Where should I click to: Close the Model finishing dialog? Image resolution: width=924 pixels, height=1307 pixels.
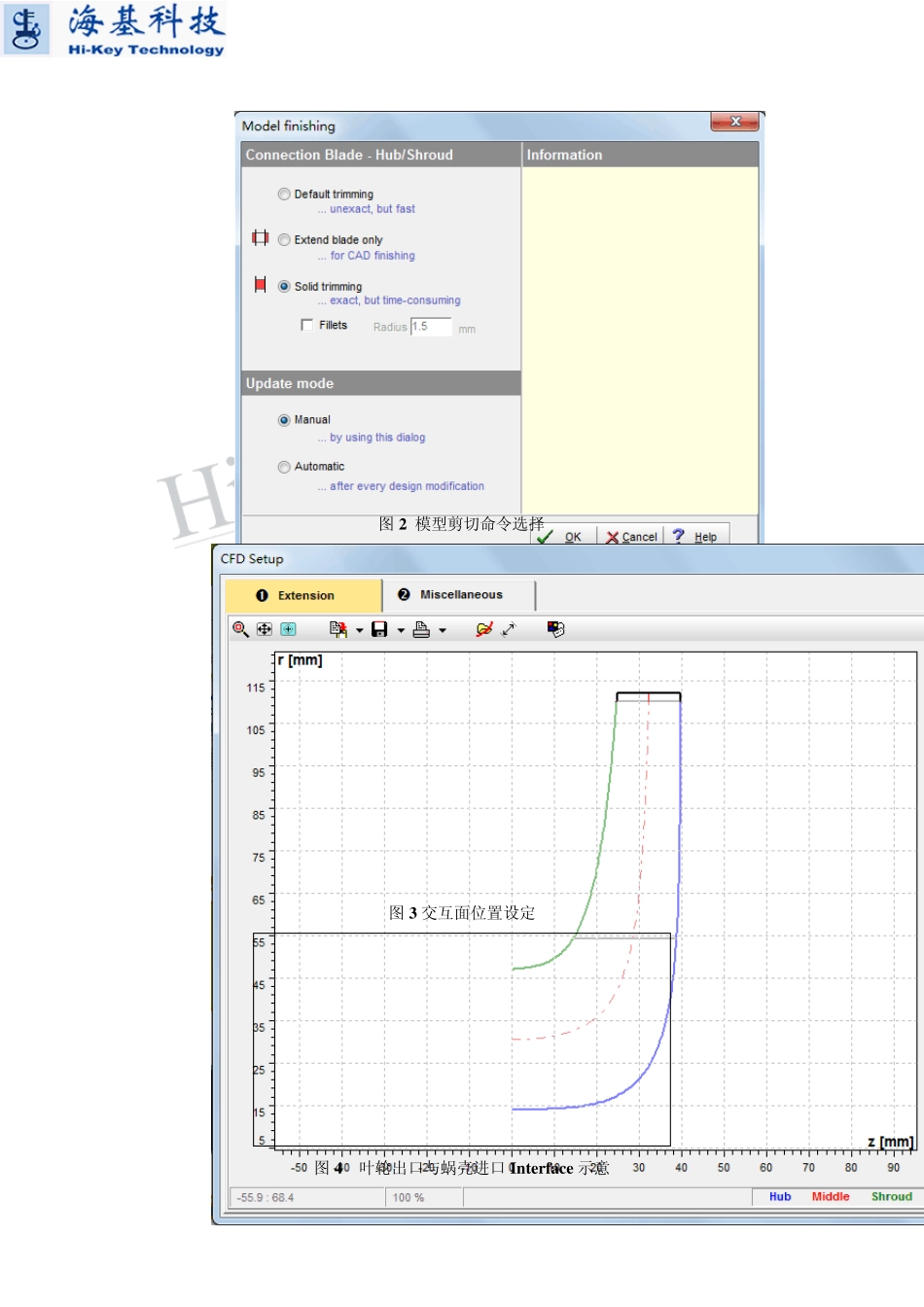click(735, 122)
